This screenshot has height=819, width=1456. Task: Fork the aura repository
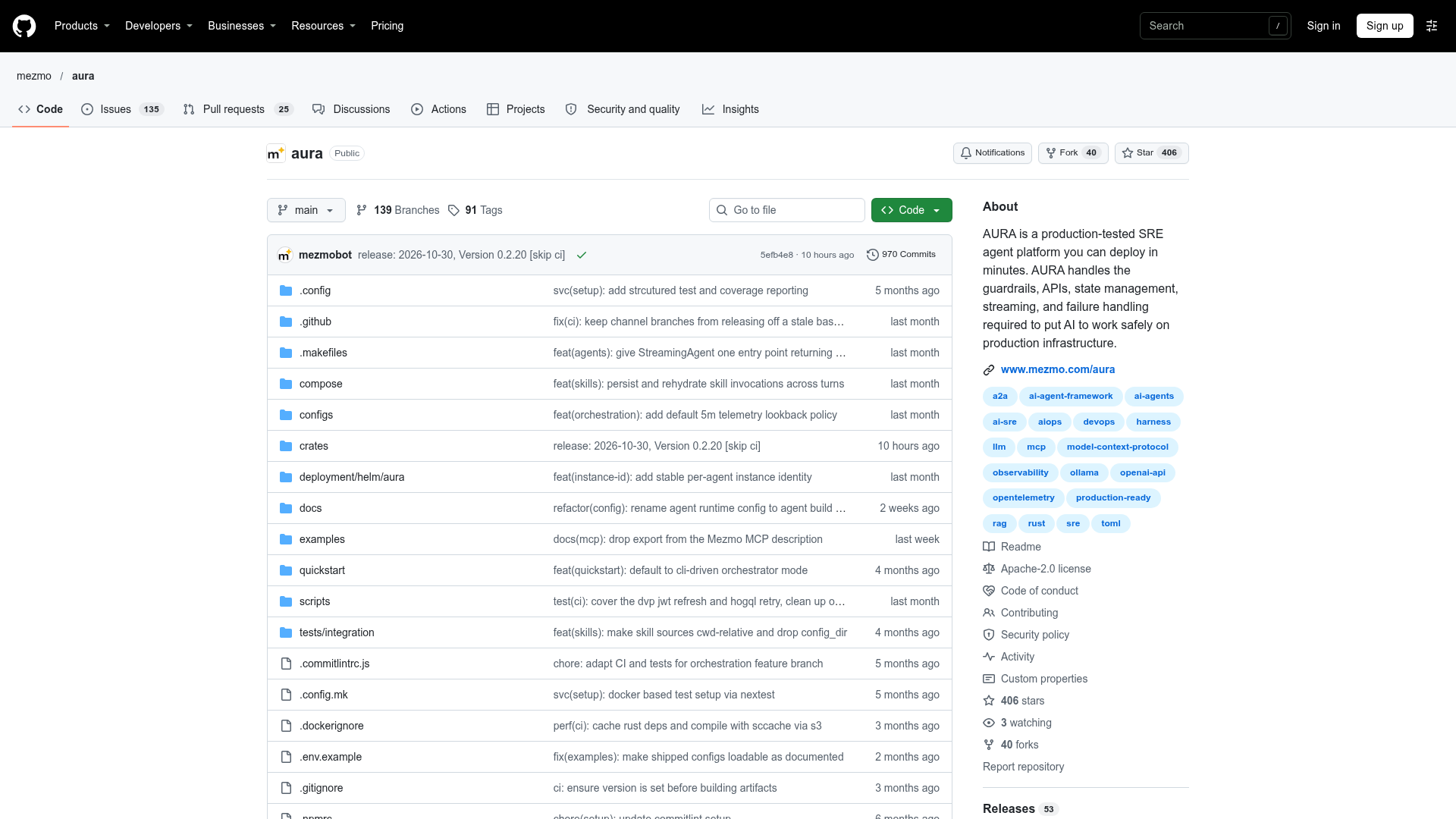[x=1073, y=153]
